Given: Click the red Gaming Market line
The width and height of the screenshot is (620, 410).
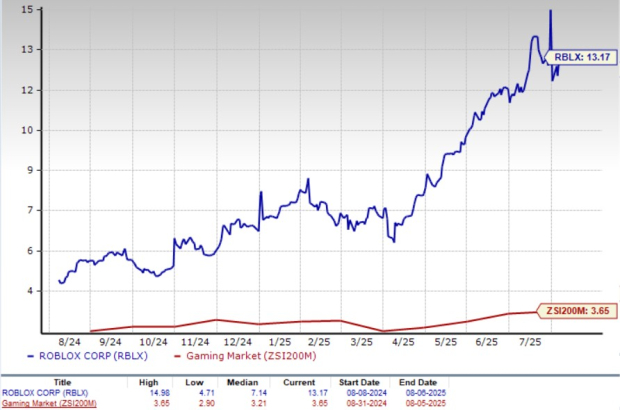Looking at the screenshot, I should (300, 322).
